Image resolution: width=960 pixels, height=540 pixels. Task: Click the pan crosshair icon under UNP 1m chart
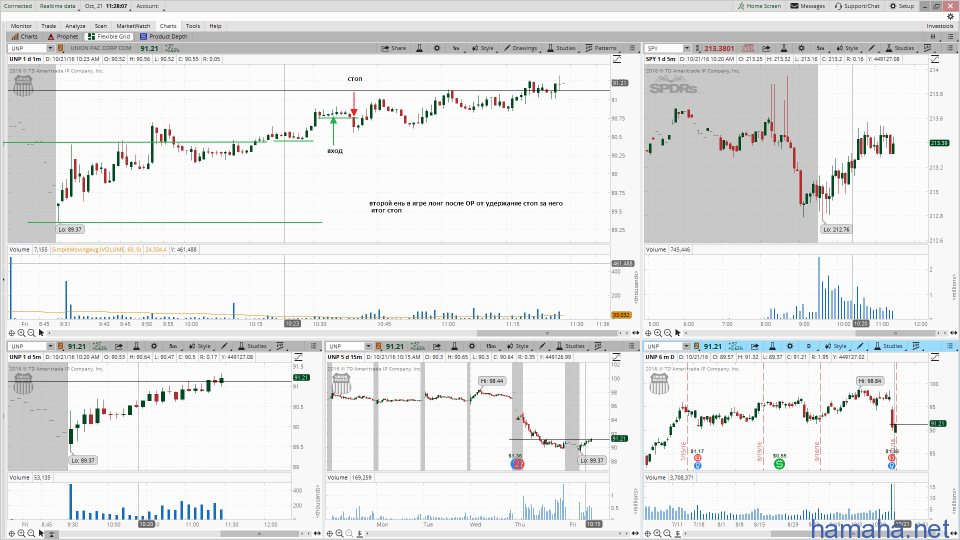click(x=12, y=333)
